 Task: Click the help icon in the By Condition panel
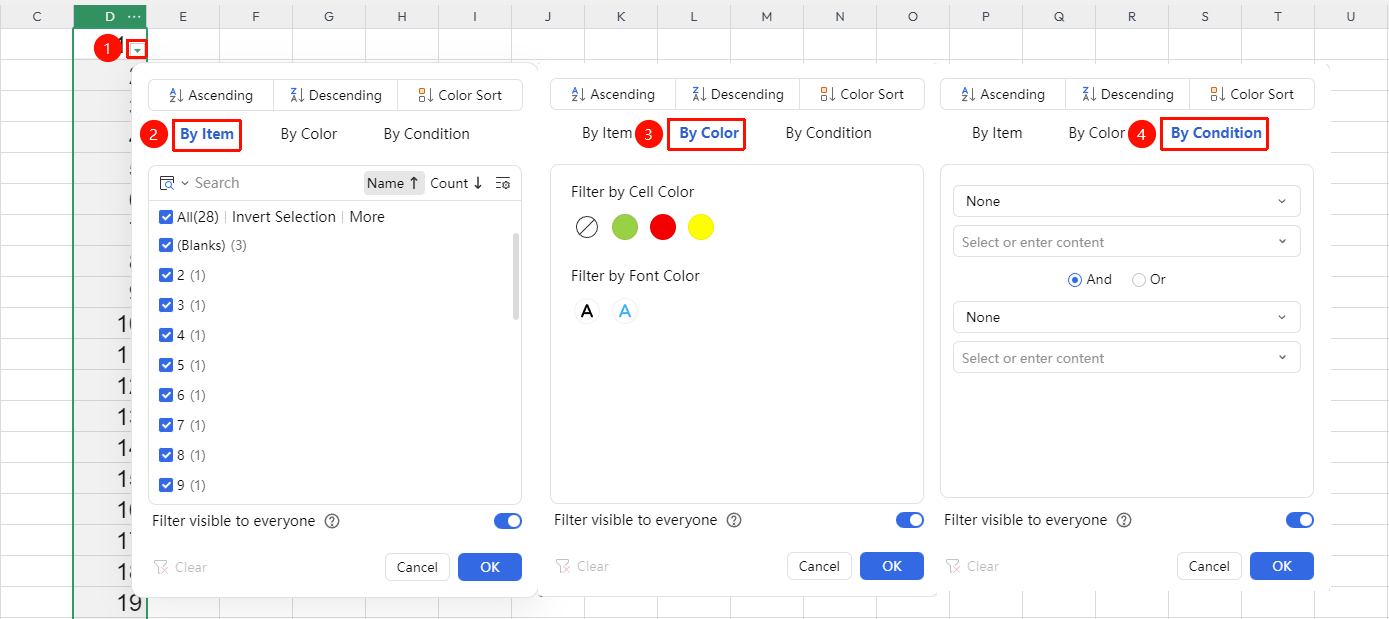[1124, 520]
